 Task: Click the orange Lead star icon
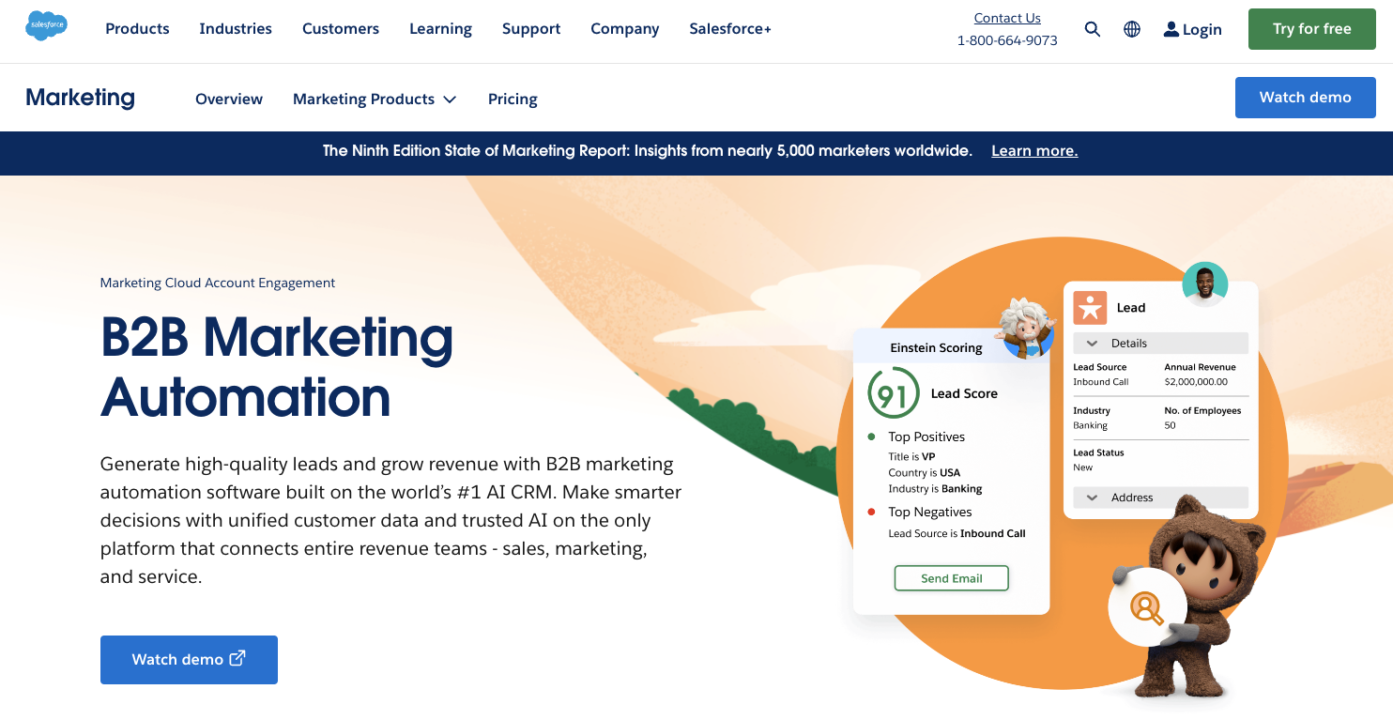click(1090, 307)
